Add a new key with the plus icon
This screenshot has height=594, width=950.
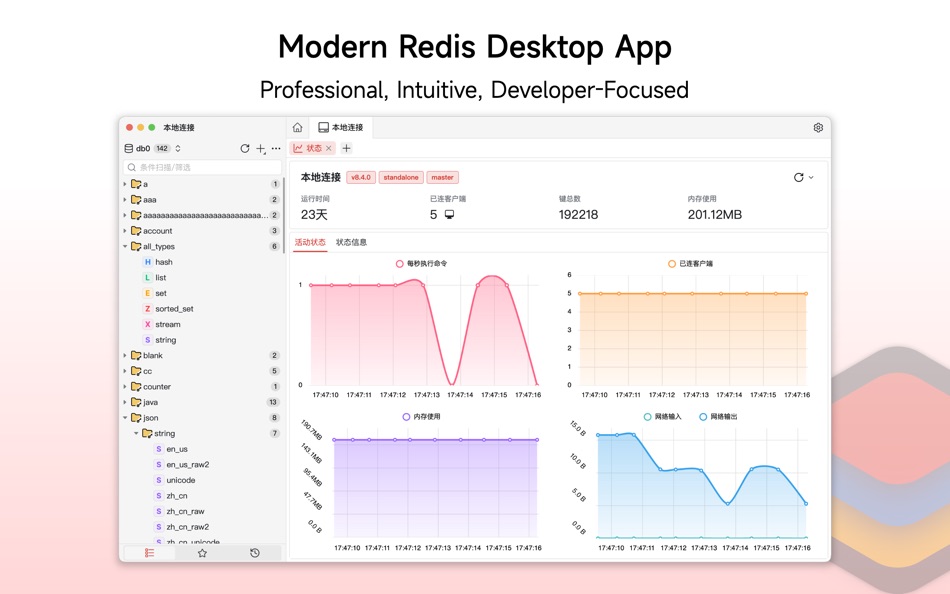click(260, 148)
